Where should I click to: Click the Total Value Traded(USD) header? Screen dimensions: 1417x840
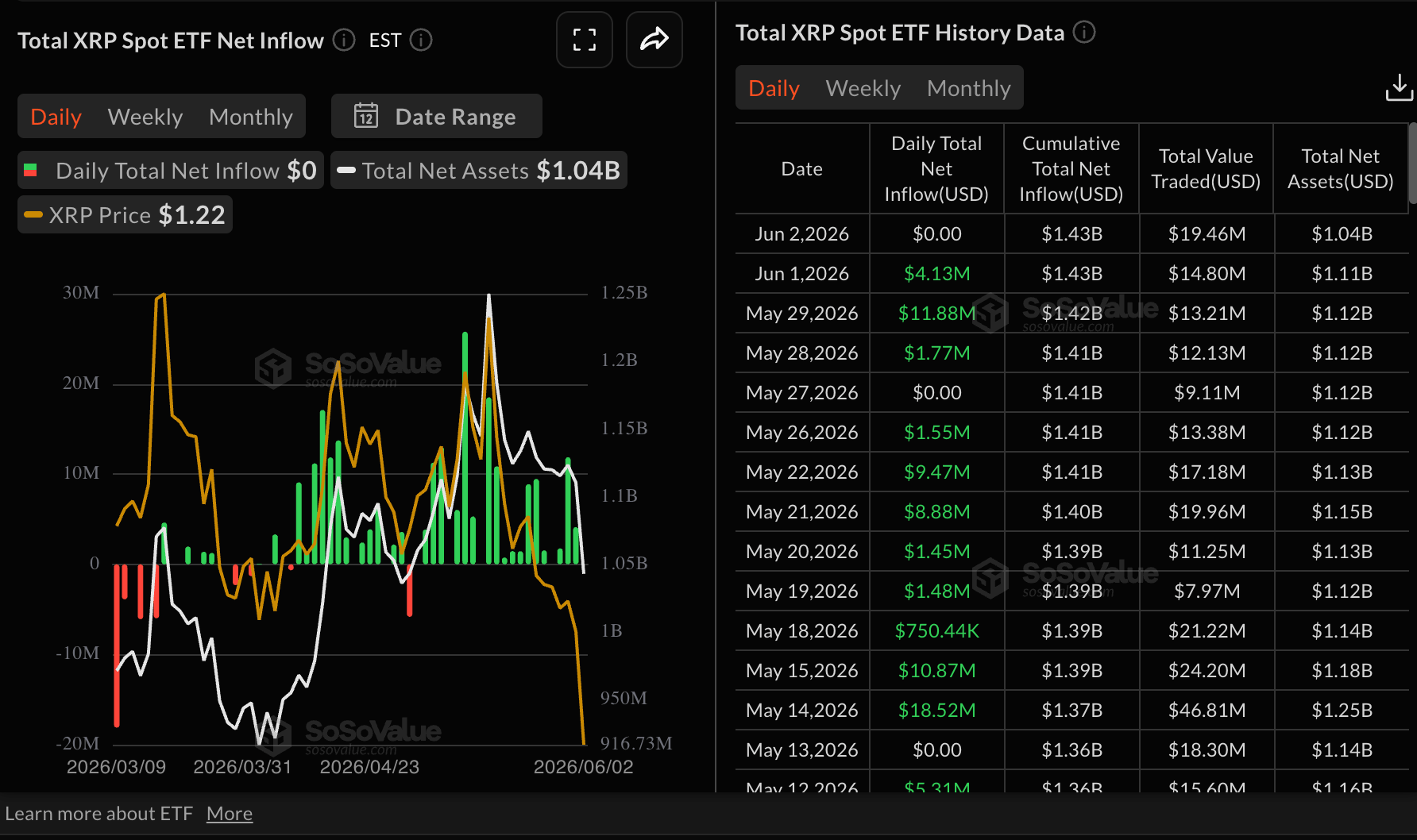[1206, 168]
